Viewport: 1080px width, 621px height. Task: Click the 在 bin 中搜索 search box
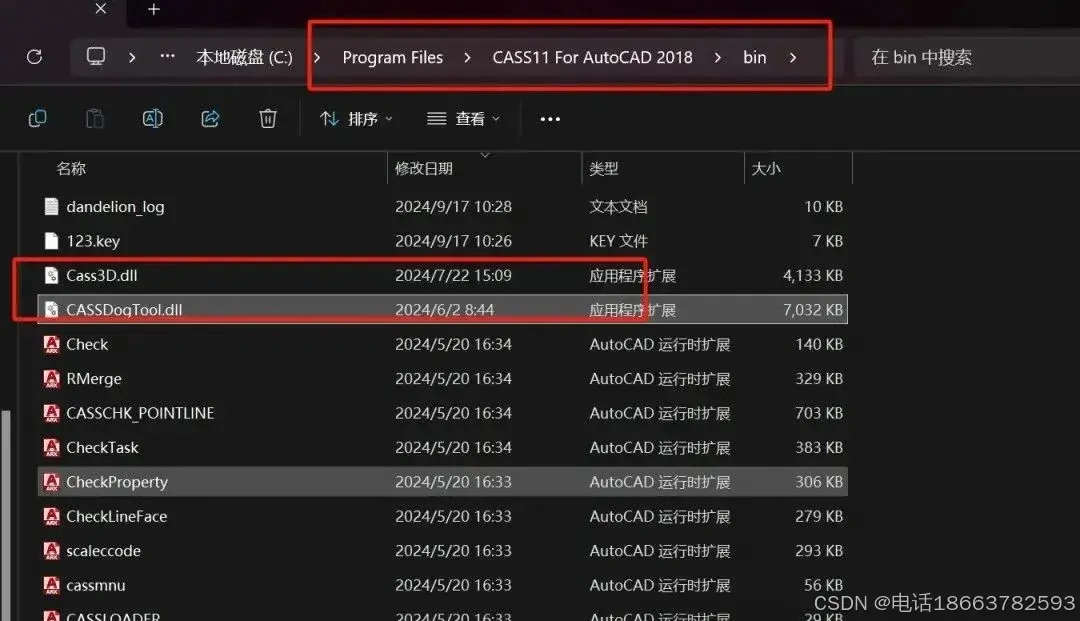[966, 57]
